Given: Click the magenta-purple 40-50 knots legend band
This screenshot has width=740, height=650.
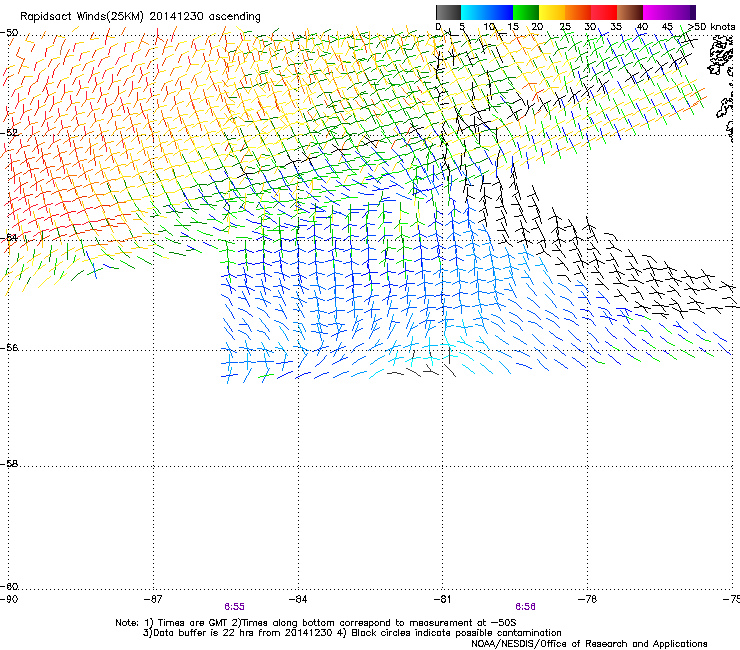Looking at the screenshot, I should pyautogui.click(x=669, y=12).
